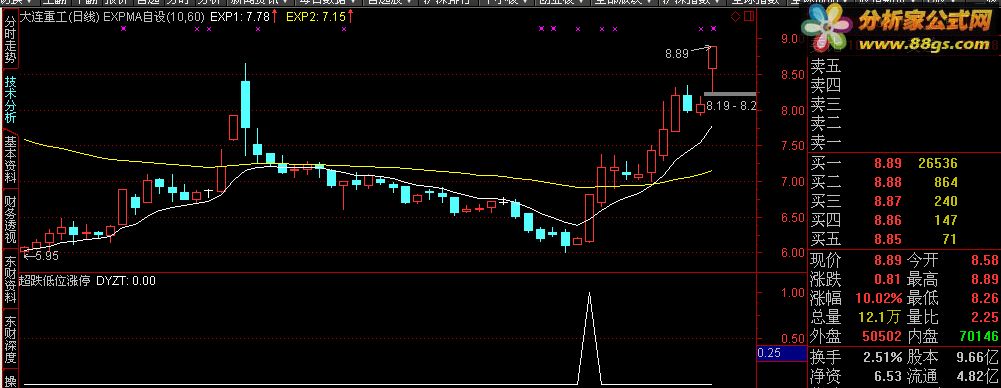
Task: Click the 8.89 high price arrow label
Action: [x=677, y=54]
